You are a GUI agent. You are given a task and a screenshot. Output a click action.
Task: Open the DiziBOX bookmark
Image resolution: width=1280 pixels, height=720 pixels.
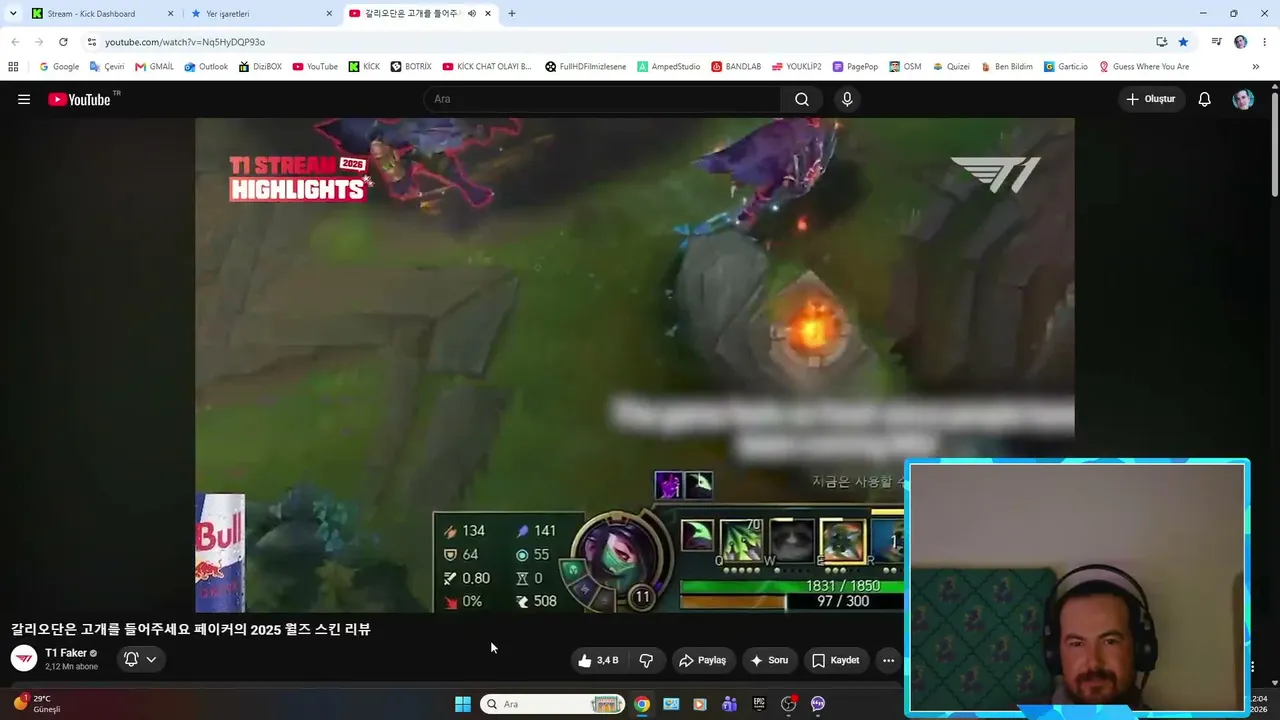pyautogui.click(x=260, y=67)
